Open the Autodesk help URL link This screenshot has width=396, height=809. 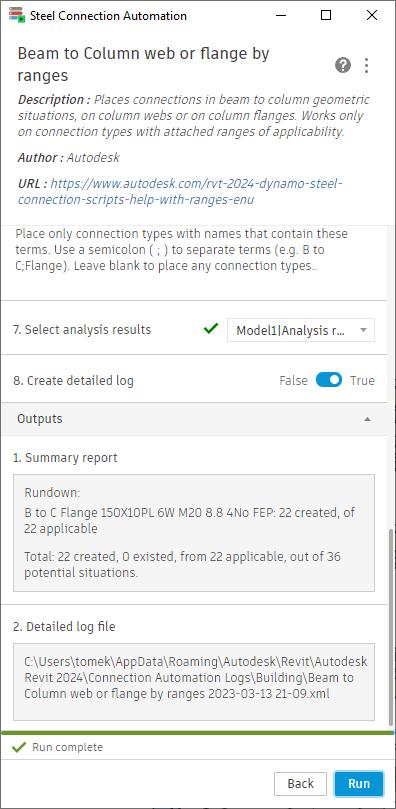point(179,191)
